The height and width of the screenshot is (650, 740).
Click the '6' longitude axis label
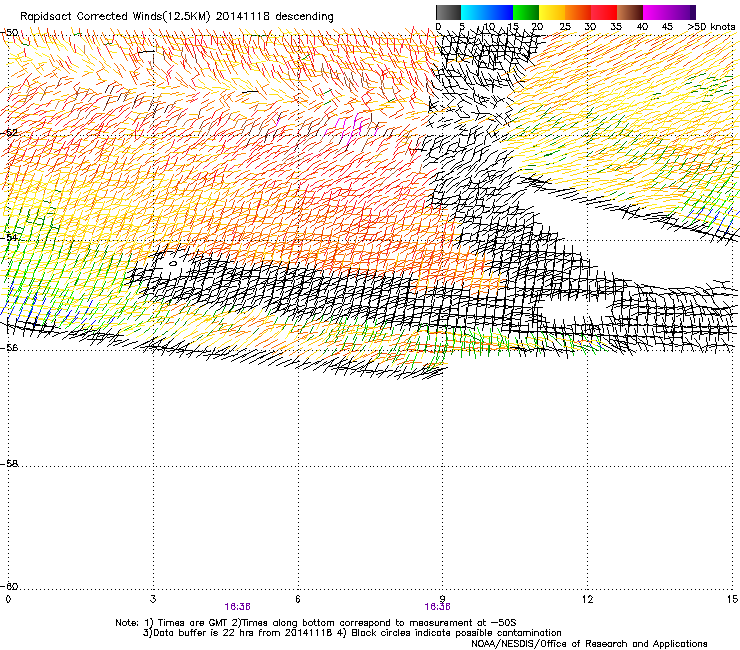coord(298,599)
